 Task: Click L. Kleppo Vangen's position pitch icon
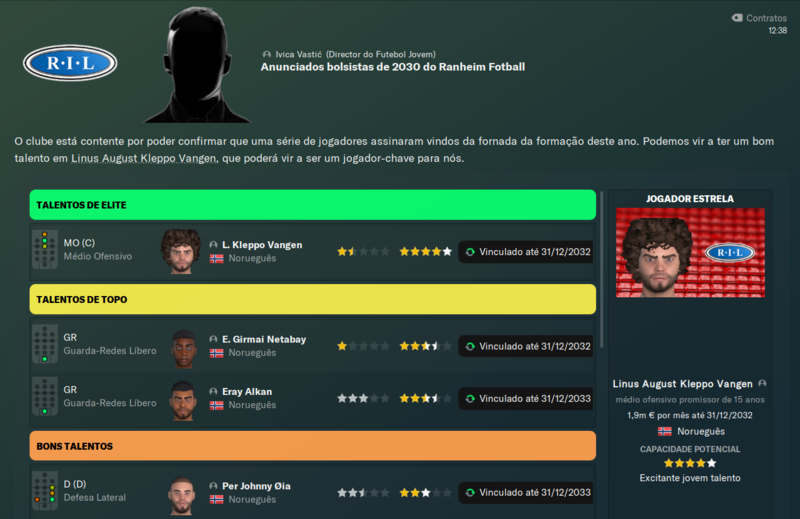(45, 250)
